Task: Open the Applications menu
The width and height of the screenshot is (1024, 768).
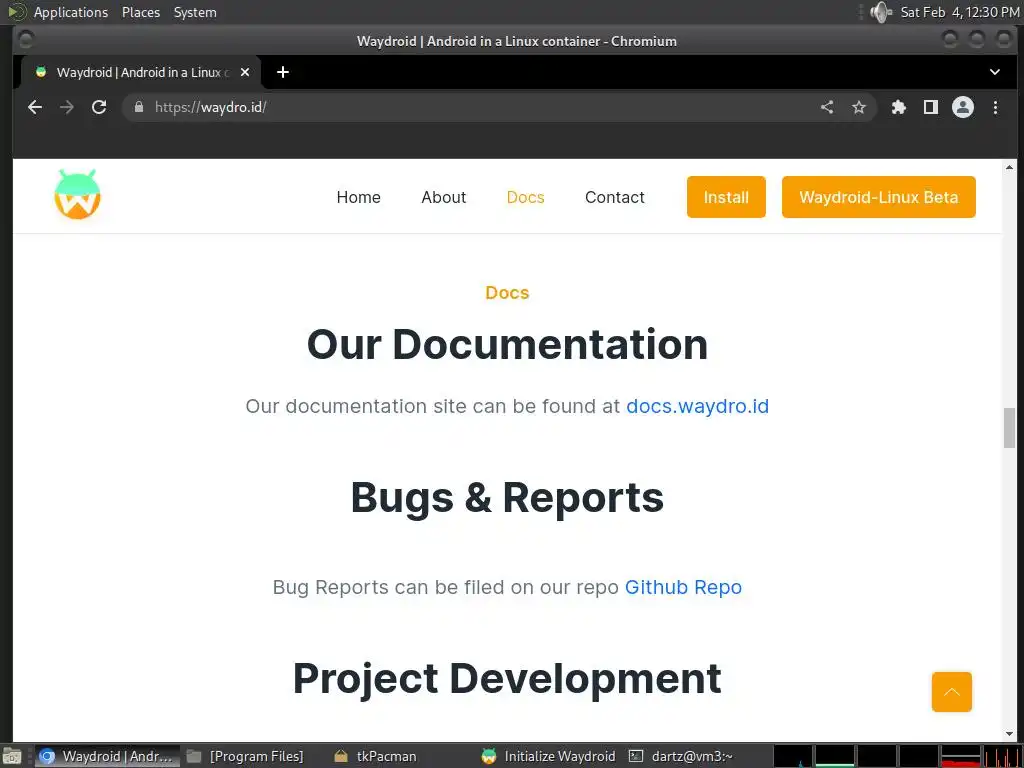Action: pos(71,12)
